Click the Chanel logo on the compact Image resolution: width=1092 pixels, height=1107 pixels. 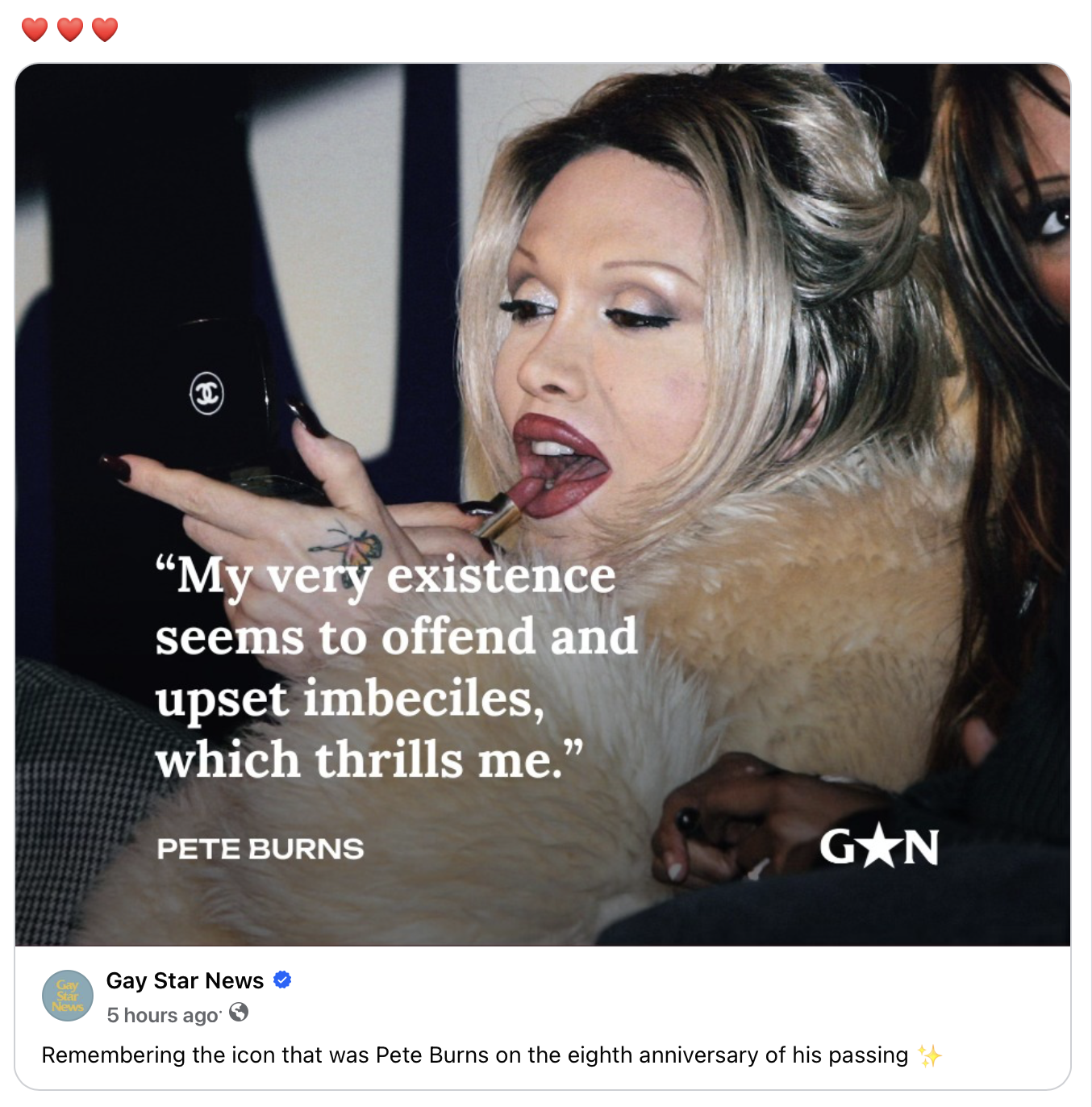[x=206, y=393]
